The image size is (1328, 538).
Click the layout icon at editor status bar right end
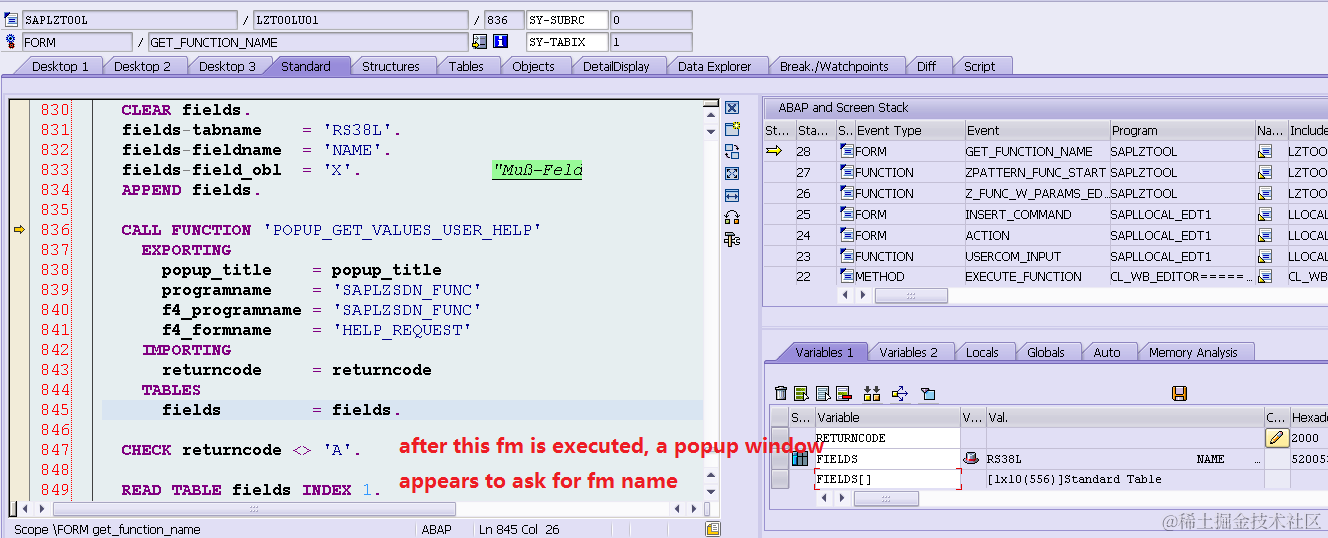(712, 529)
